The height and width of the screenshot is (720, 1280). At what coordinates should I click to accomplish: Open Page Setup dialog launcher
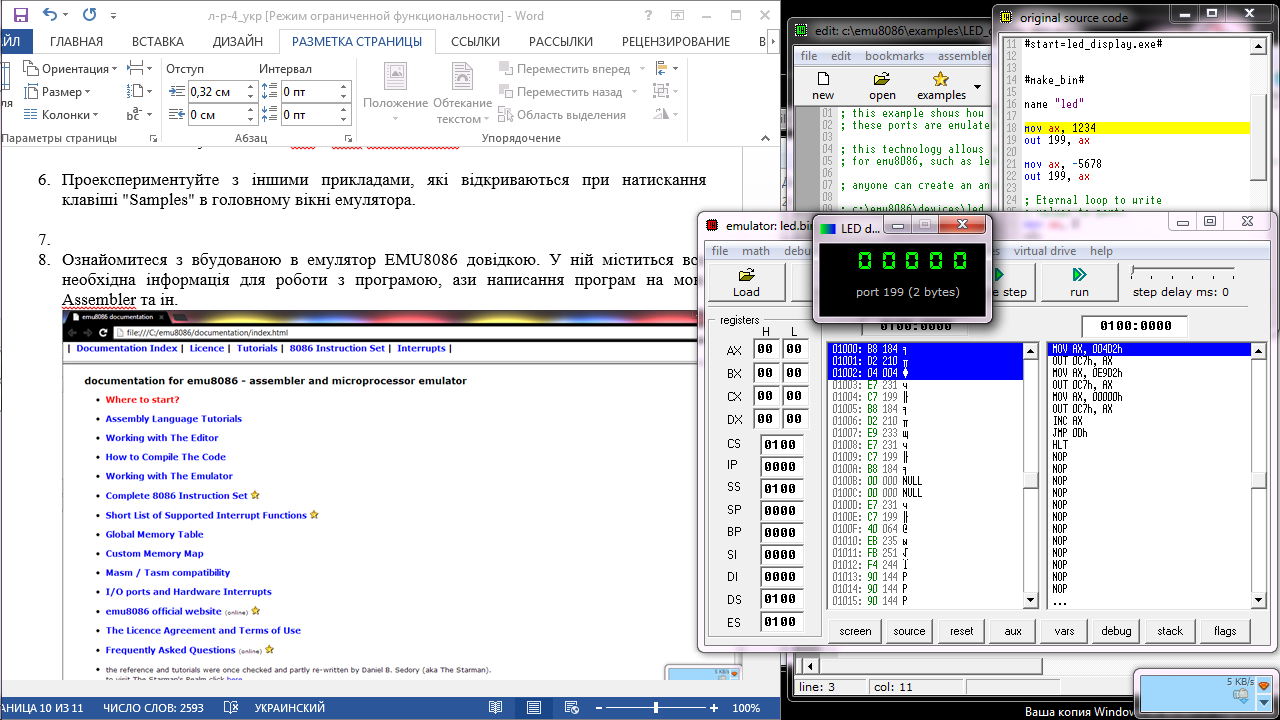153,138
